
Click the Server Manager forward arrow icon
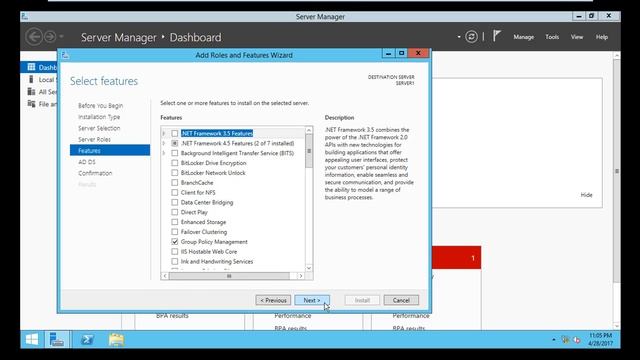pyautogui.click(x=50, y=37)
